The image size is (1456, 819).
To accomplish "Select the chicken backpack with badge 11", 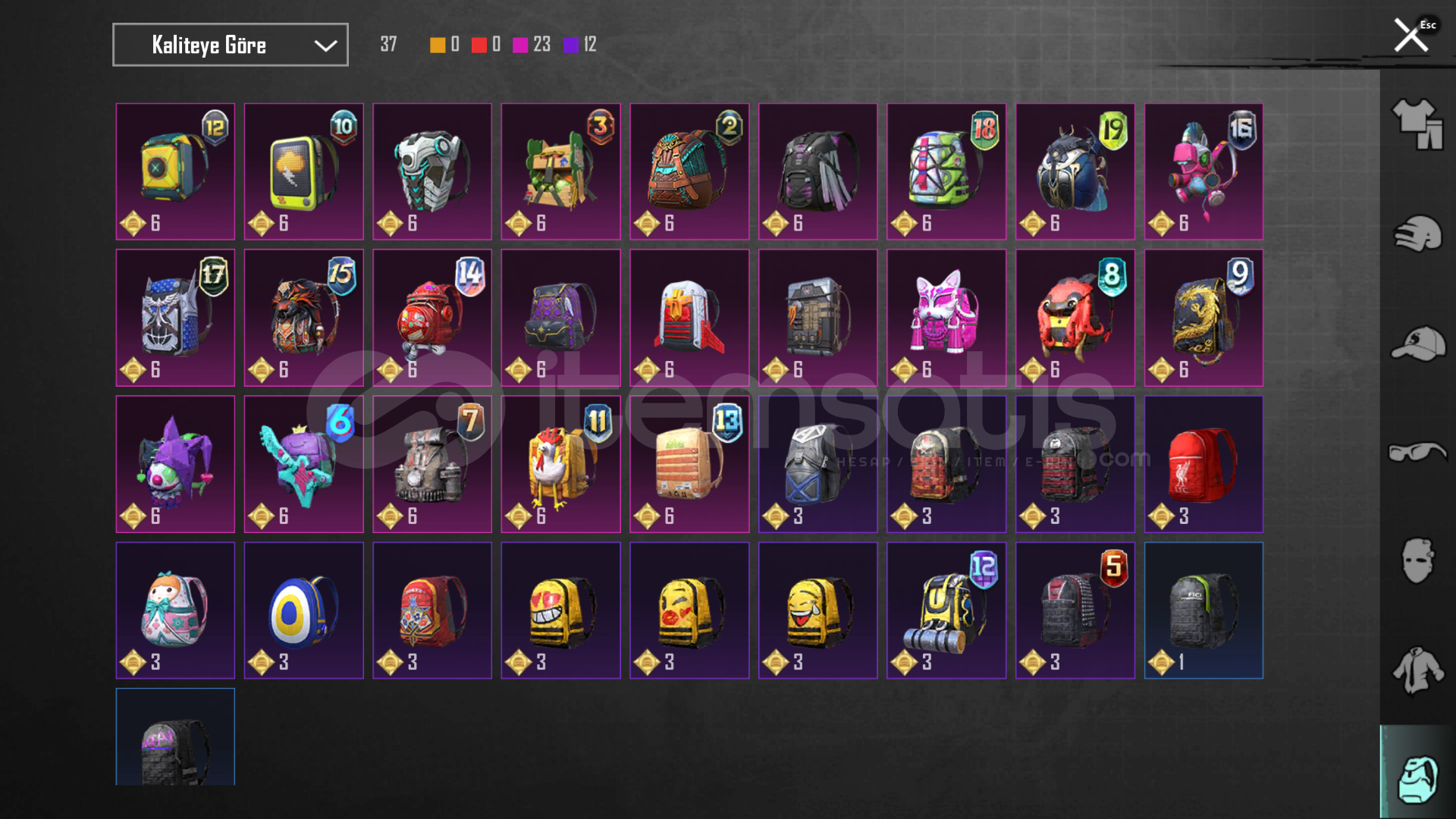I will (560, 464).
